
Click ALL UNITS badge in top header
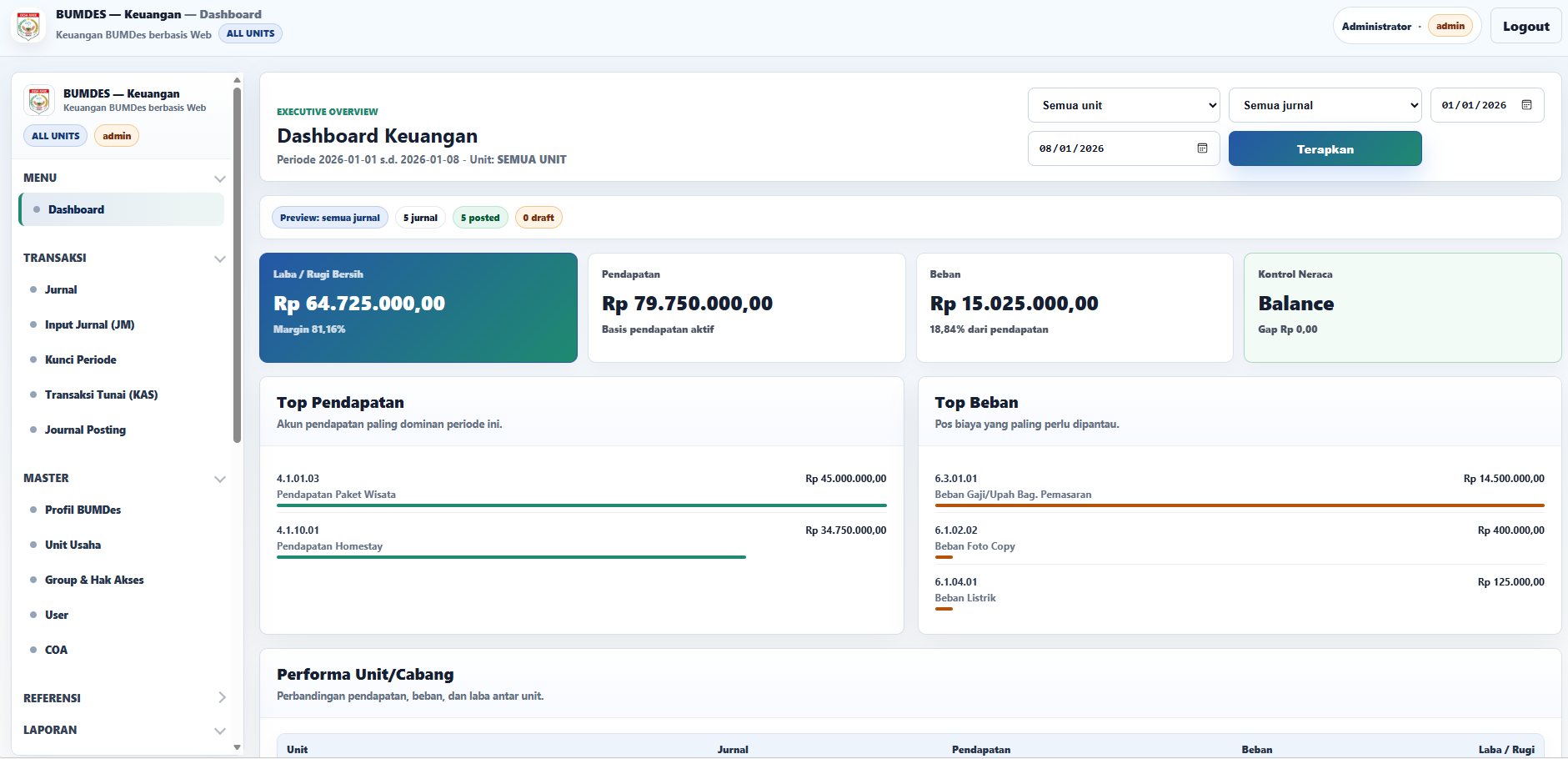point(250,33)
